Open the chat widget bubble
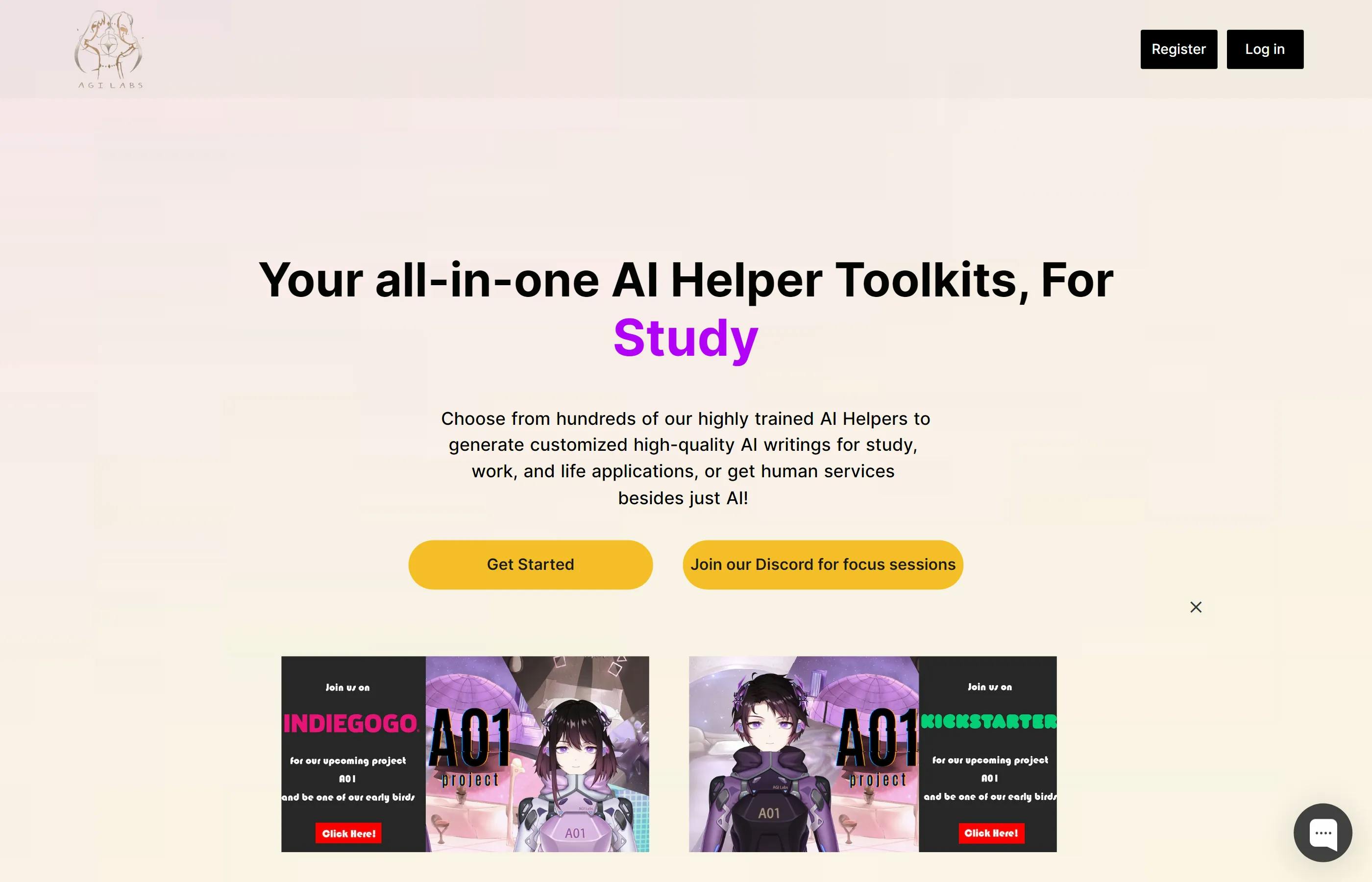This screenshot has width=1372, height=882. click(1323, 832)
